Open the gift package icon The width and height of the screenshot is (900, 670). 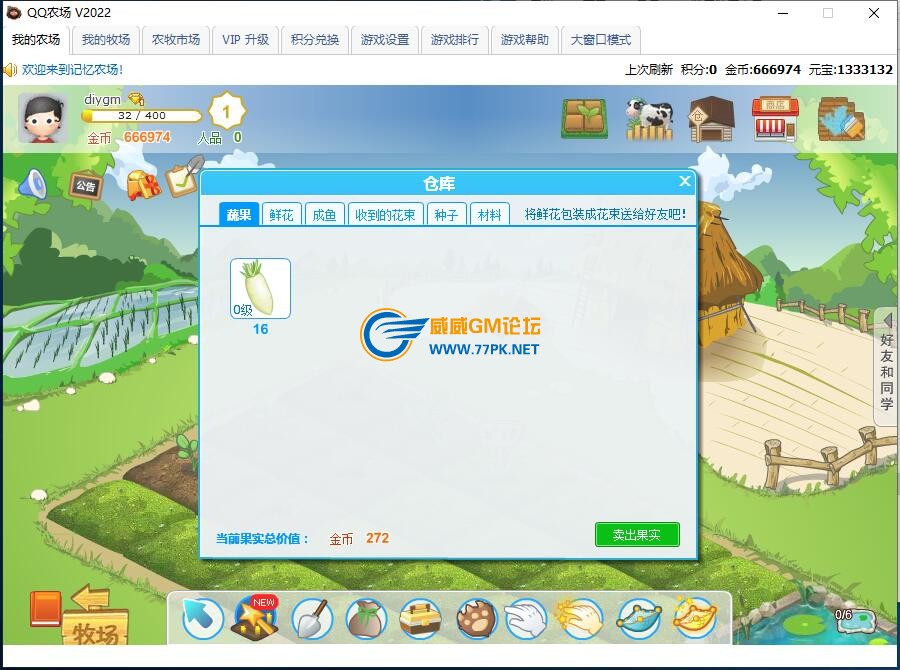coord(143,185)
